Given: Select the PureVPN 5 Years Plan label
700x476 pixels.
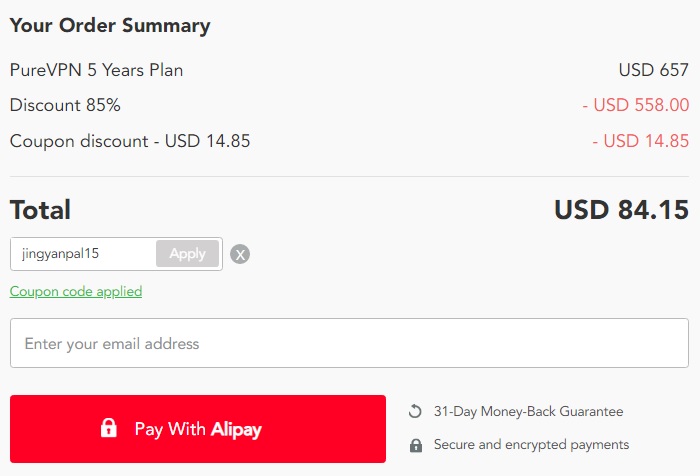Looking at the screenshot, I should point(96,70).
